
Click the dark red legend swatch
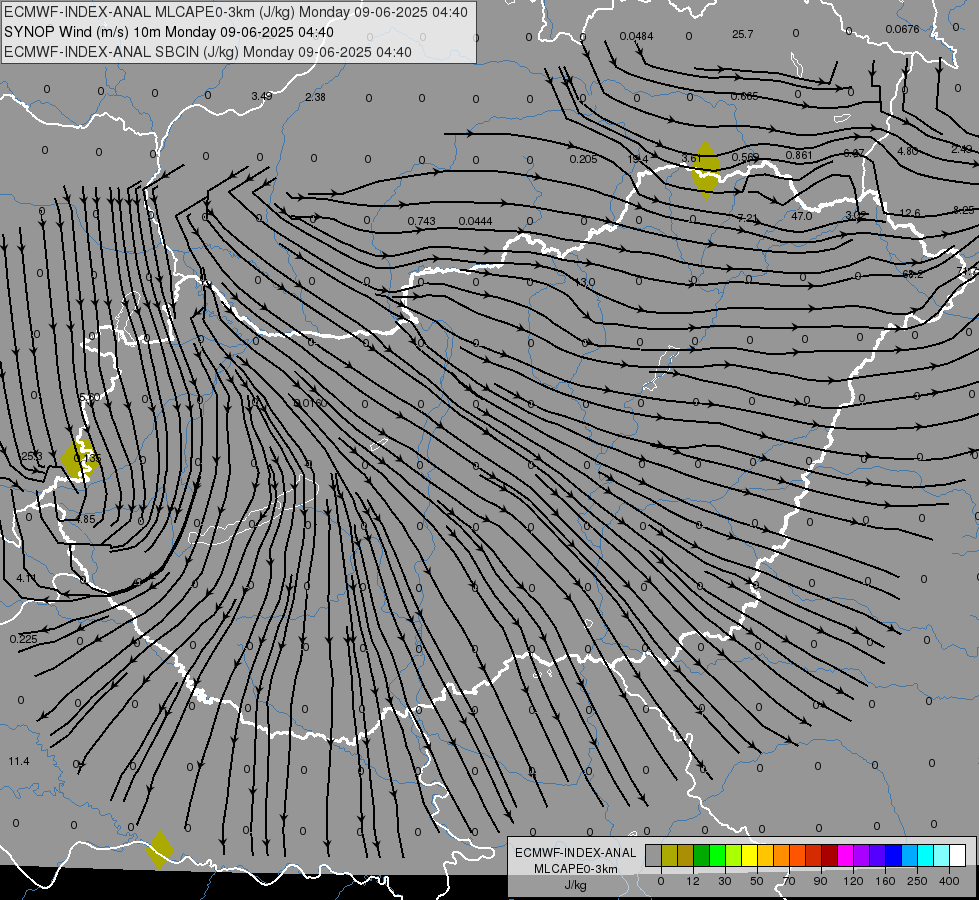click(829, 856)
